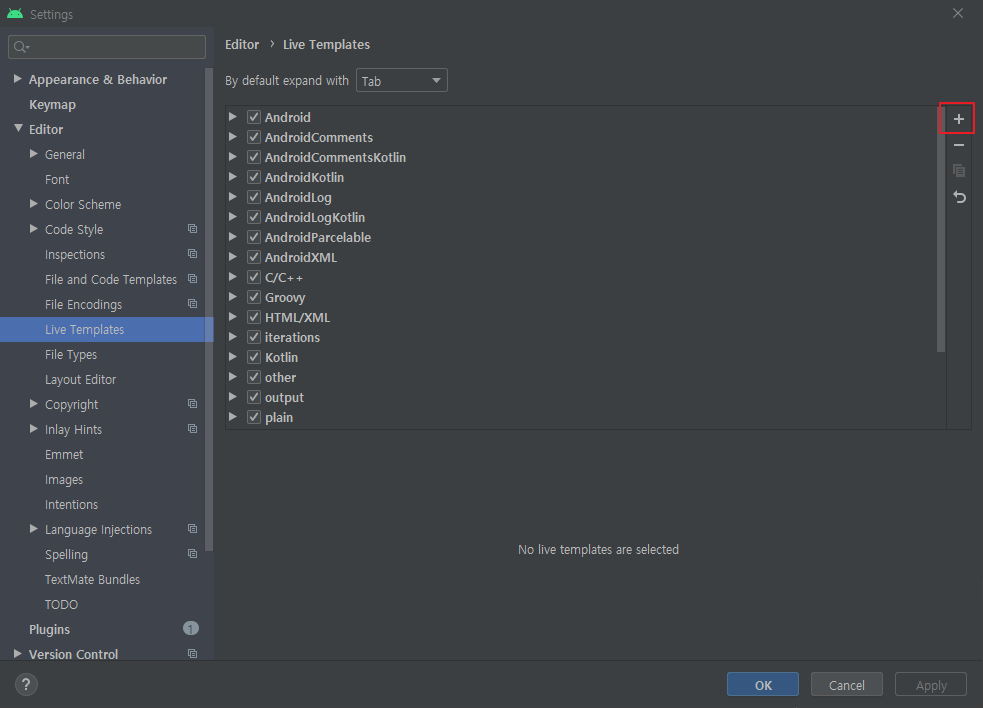Open the Plugins settings page
983x708 pixels.
(x=50, y=629)
